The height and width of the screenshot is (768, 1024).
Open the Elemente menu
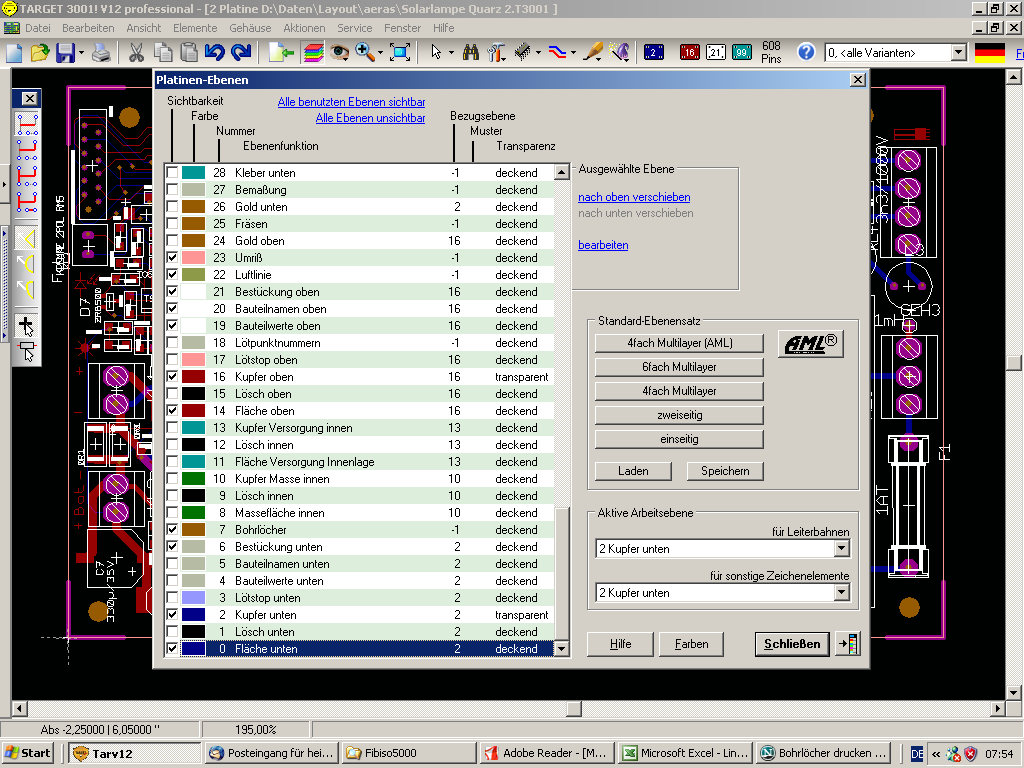click(195, 28)
